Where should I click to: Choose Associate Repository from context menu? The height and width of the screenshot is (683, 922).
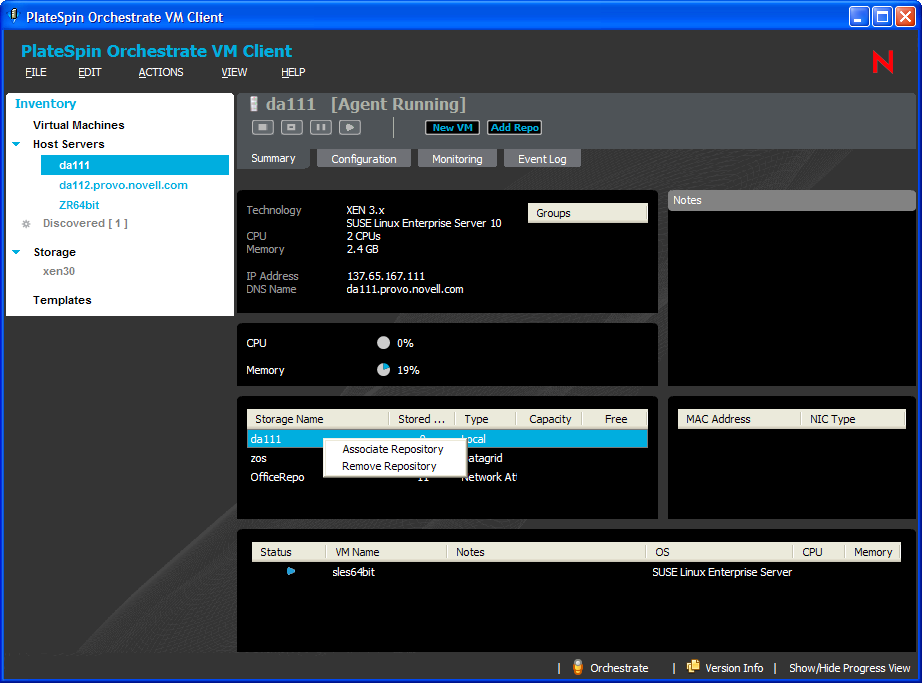pos(393,449)
